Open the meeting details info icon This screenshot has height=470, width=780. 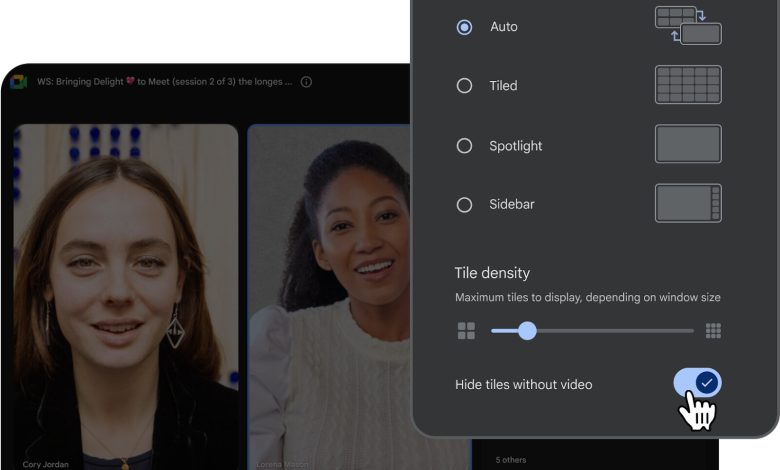click(x=306, y=82)
